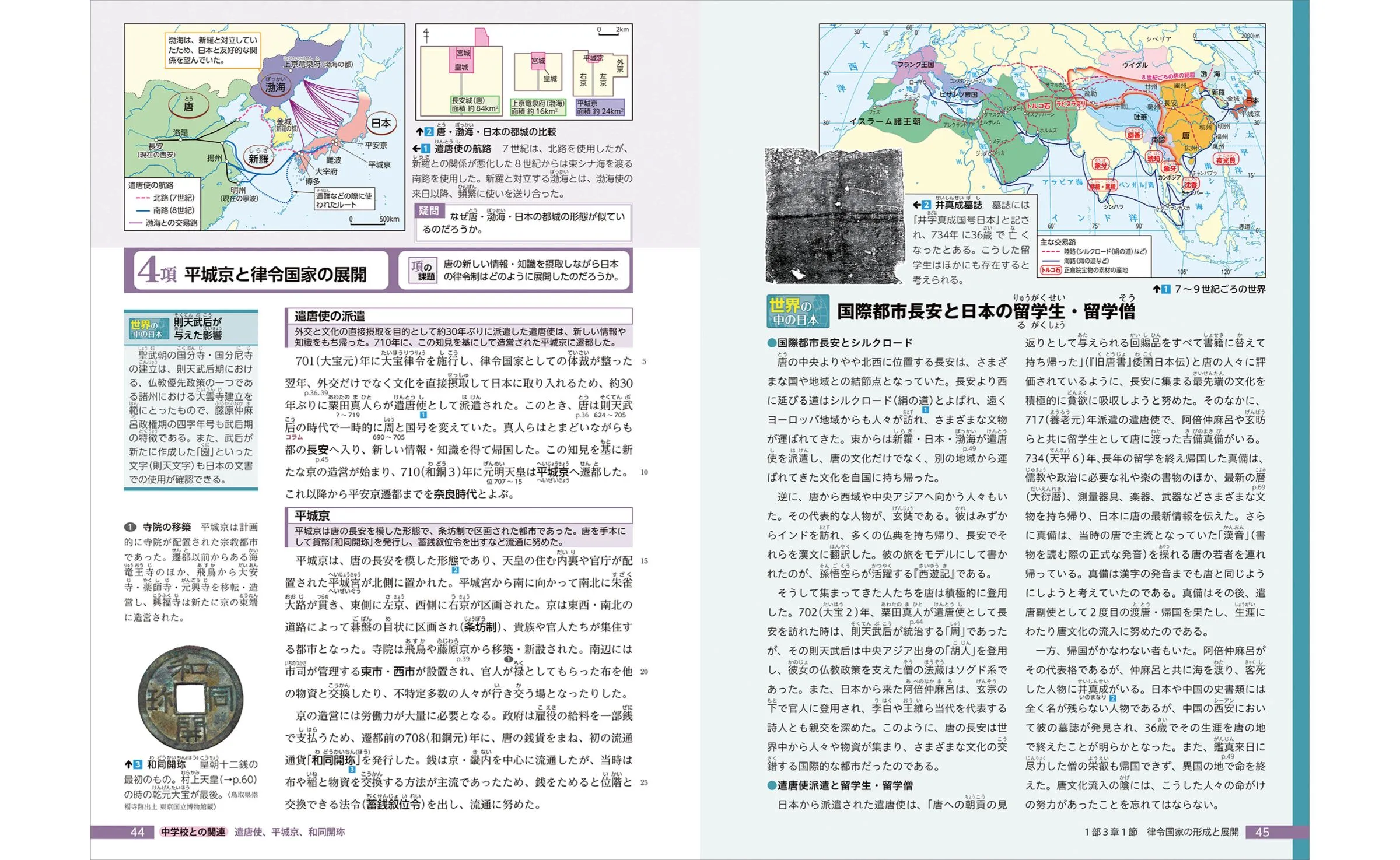1400x860 pixels.
Task: Click the 井真成墓誌 tombstone rubbing image
Action: (x=834, y=215)
